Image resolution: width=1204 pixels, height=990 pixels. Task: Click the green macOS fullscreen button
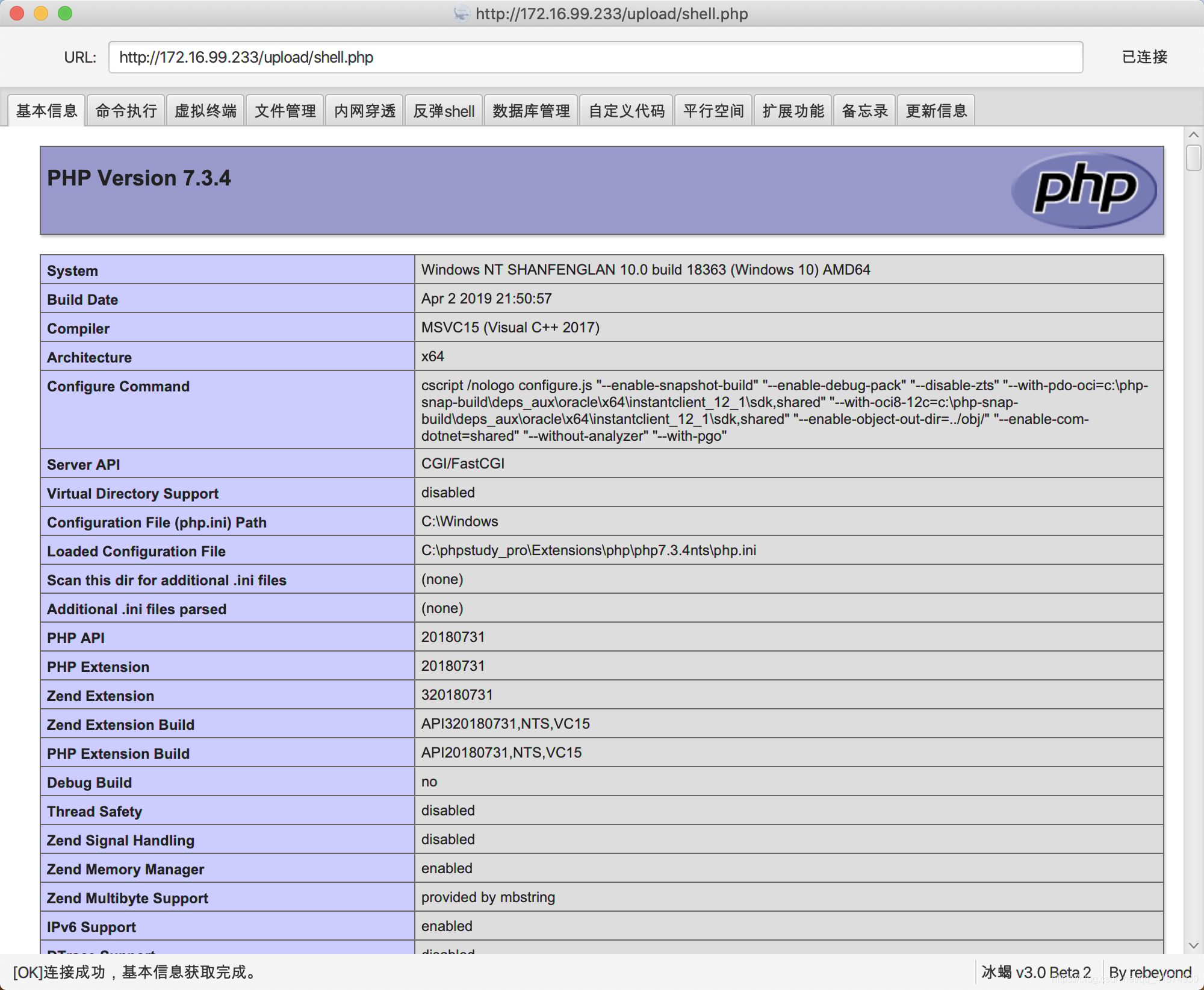click(65, 13)
